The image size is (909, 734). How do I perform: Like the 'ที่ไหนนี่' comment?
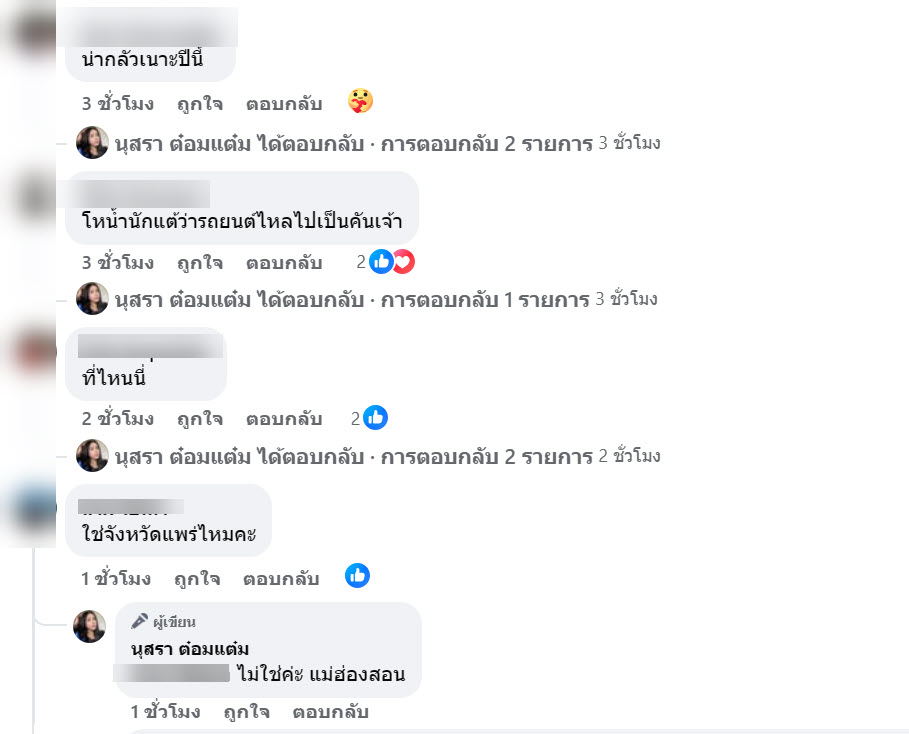click(200, 419)
